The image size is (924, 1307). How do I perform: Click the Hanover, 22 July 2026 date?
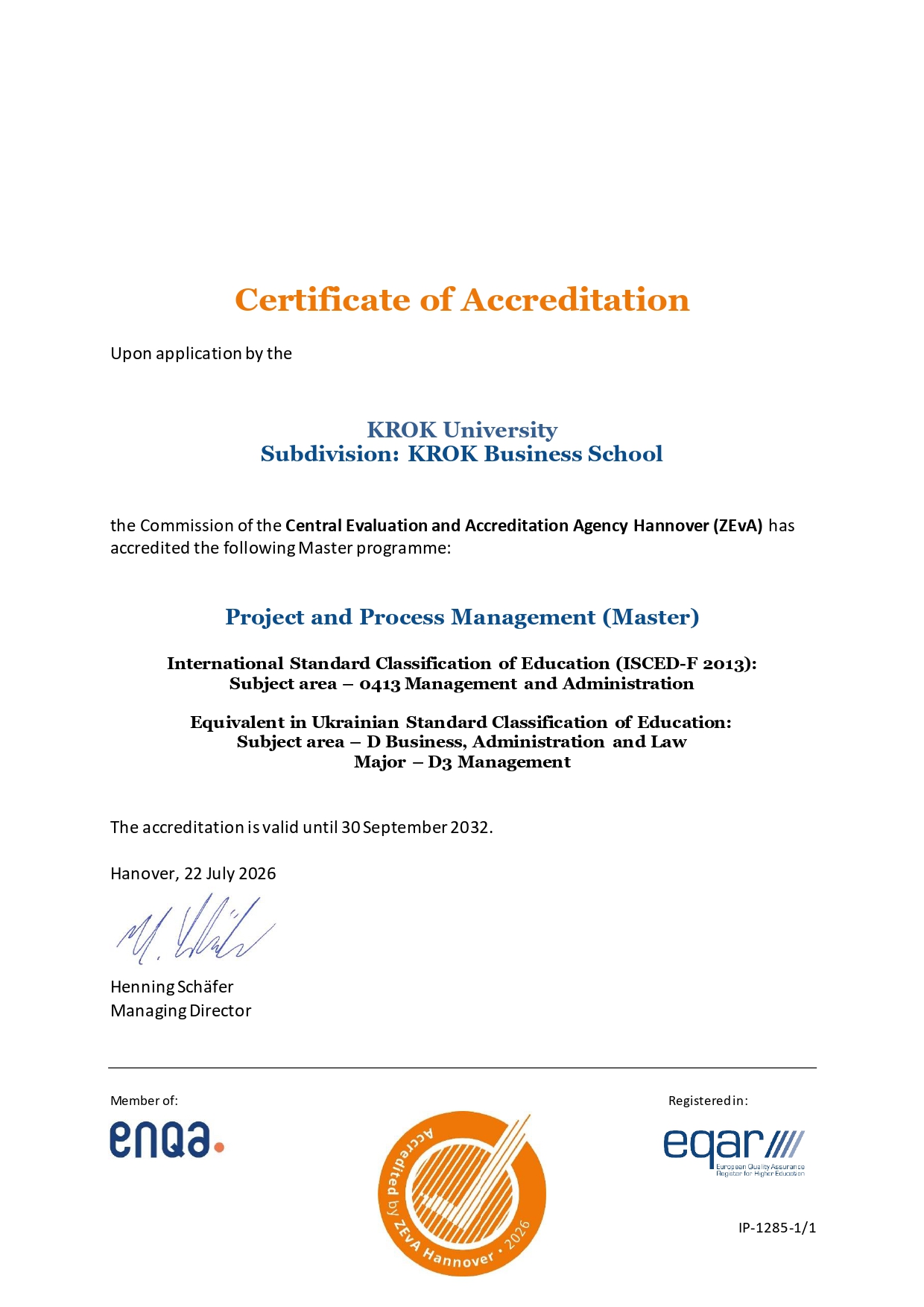193,873
